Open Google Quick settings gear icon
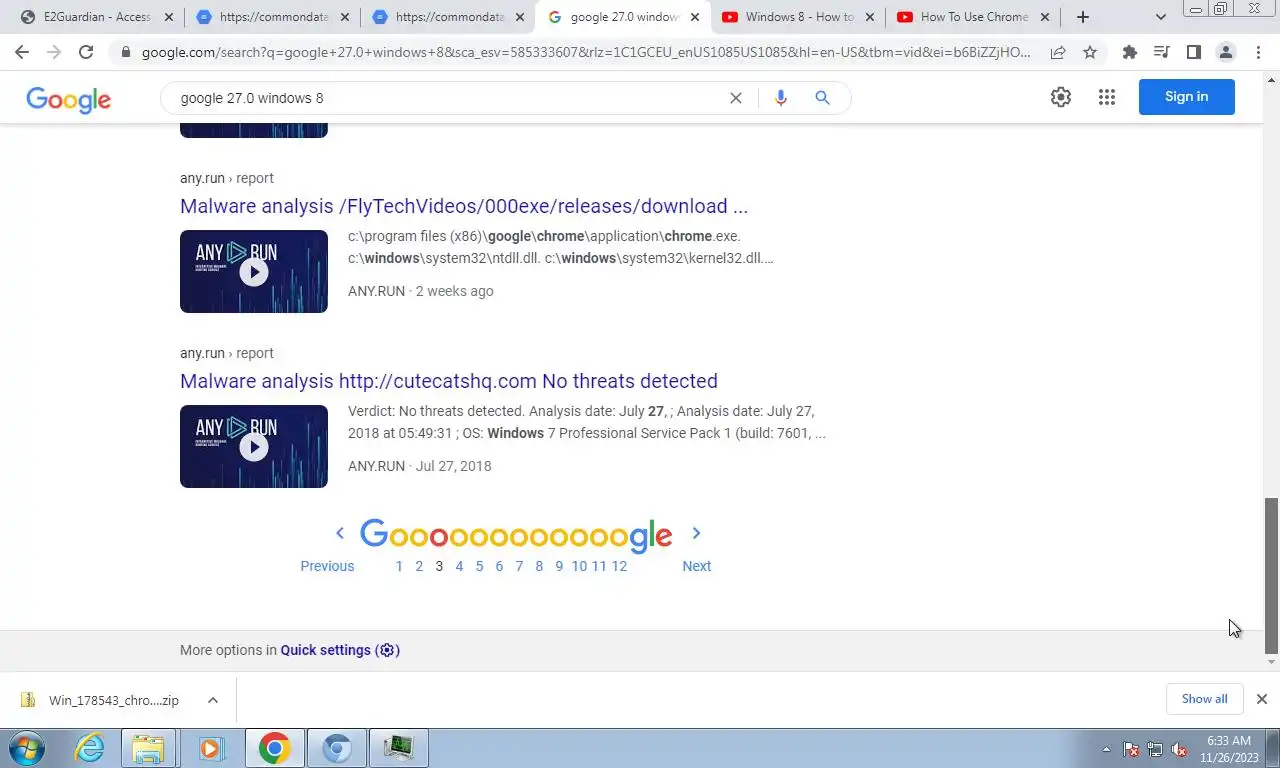 (1061, 97)
